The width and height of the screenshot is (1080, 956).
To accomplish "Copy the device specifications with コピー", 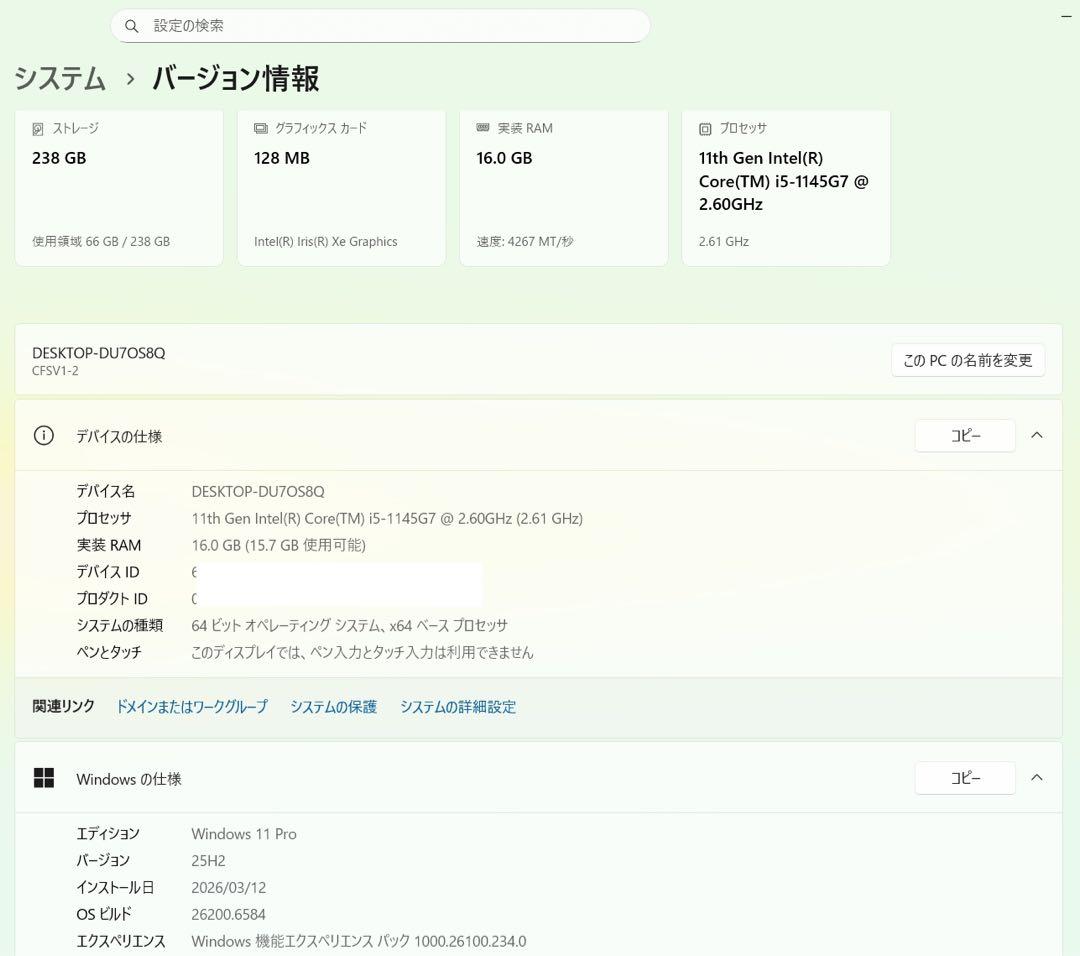I will pos(964,435).
